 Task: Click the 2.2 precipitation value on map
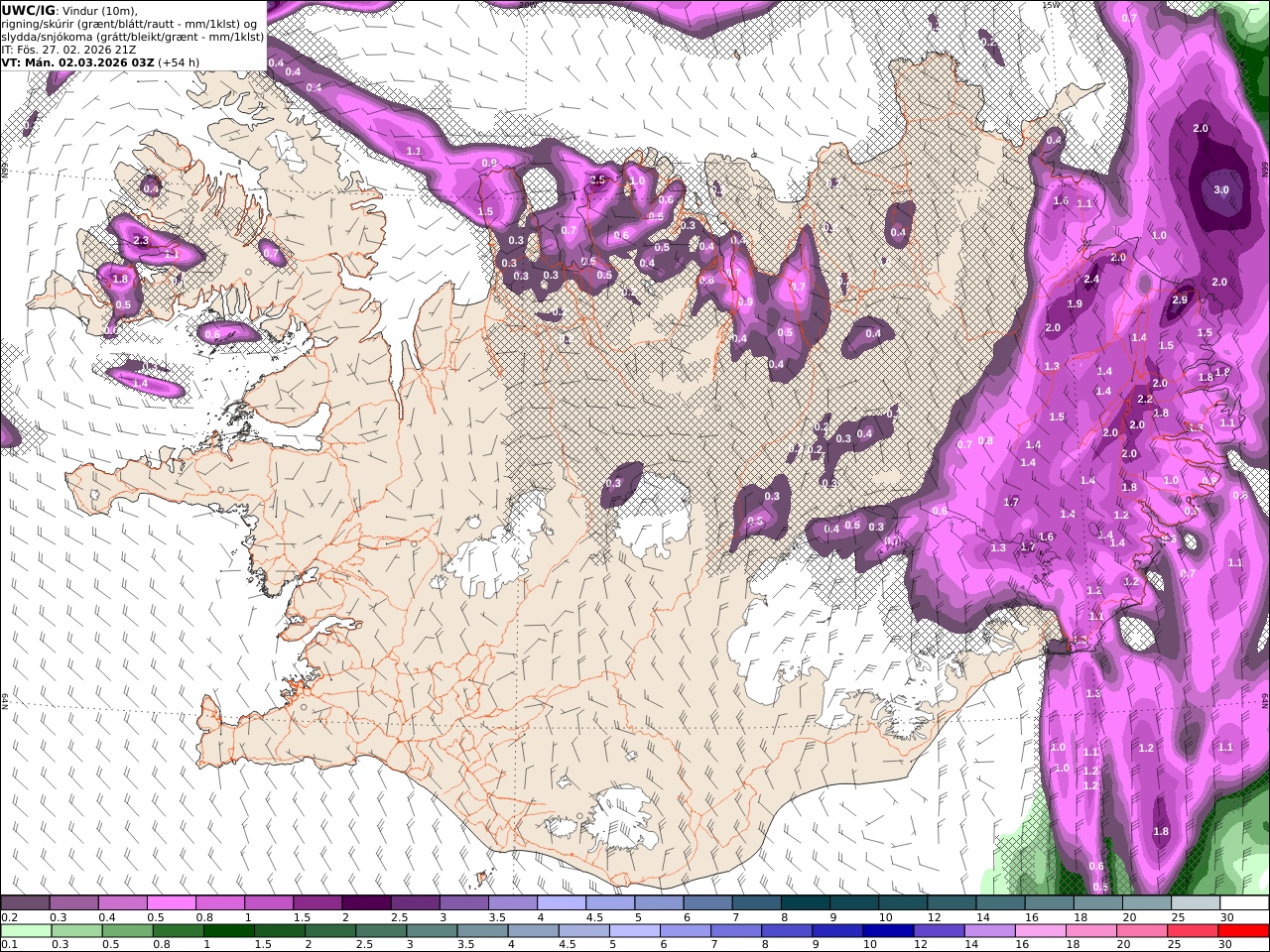tap(1144, 399)
